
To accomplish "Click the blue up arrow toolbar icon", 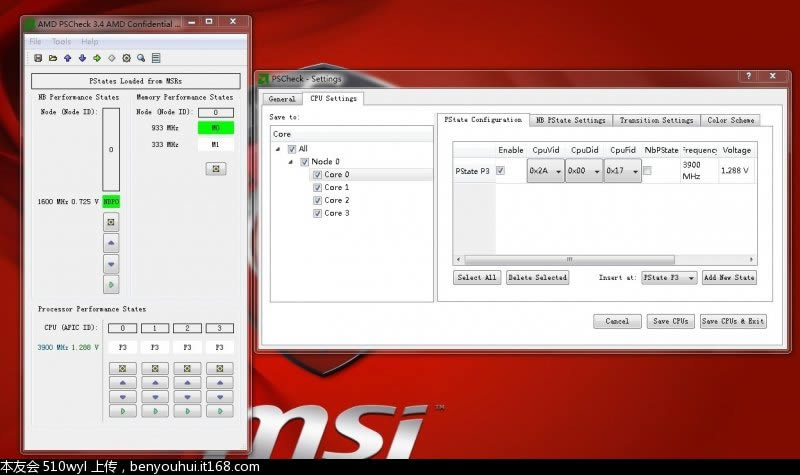I will coord(68,58).
